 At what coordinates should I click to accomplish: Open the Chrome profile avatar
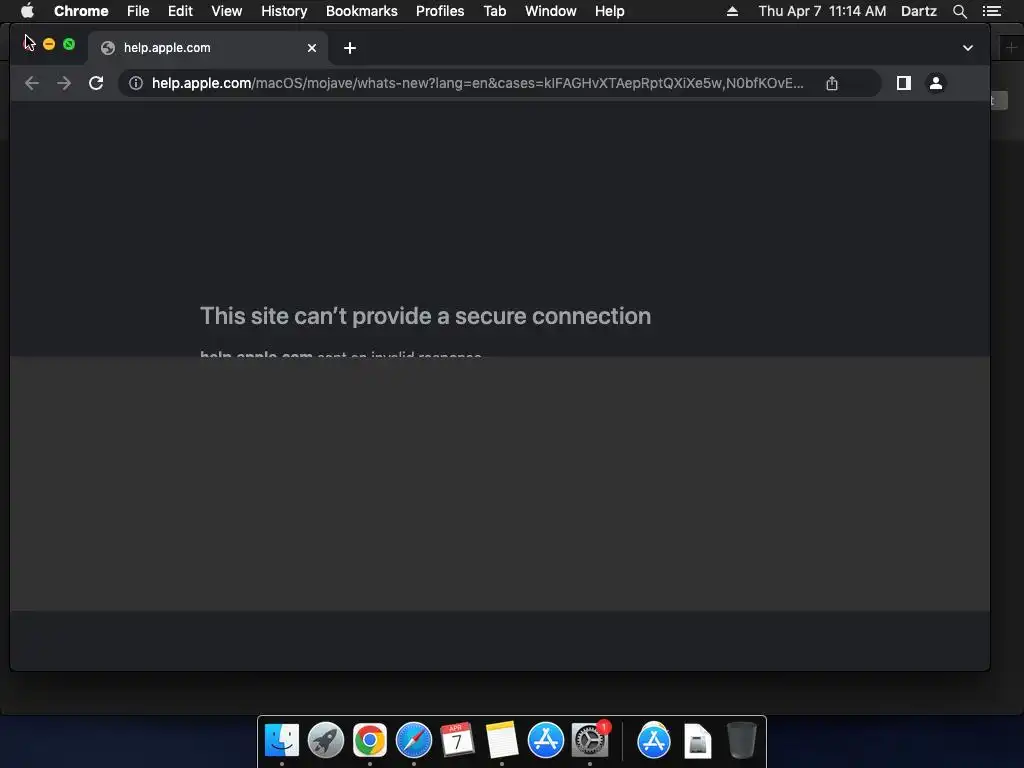pyautogui.click(x=936, y=83)
